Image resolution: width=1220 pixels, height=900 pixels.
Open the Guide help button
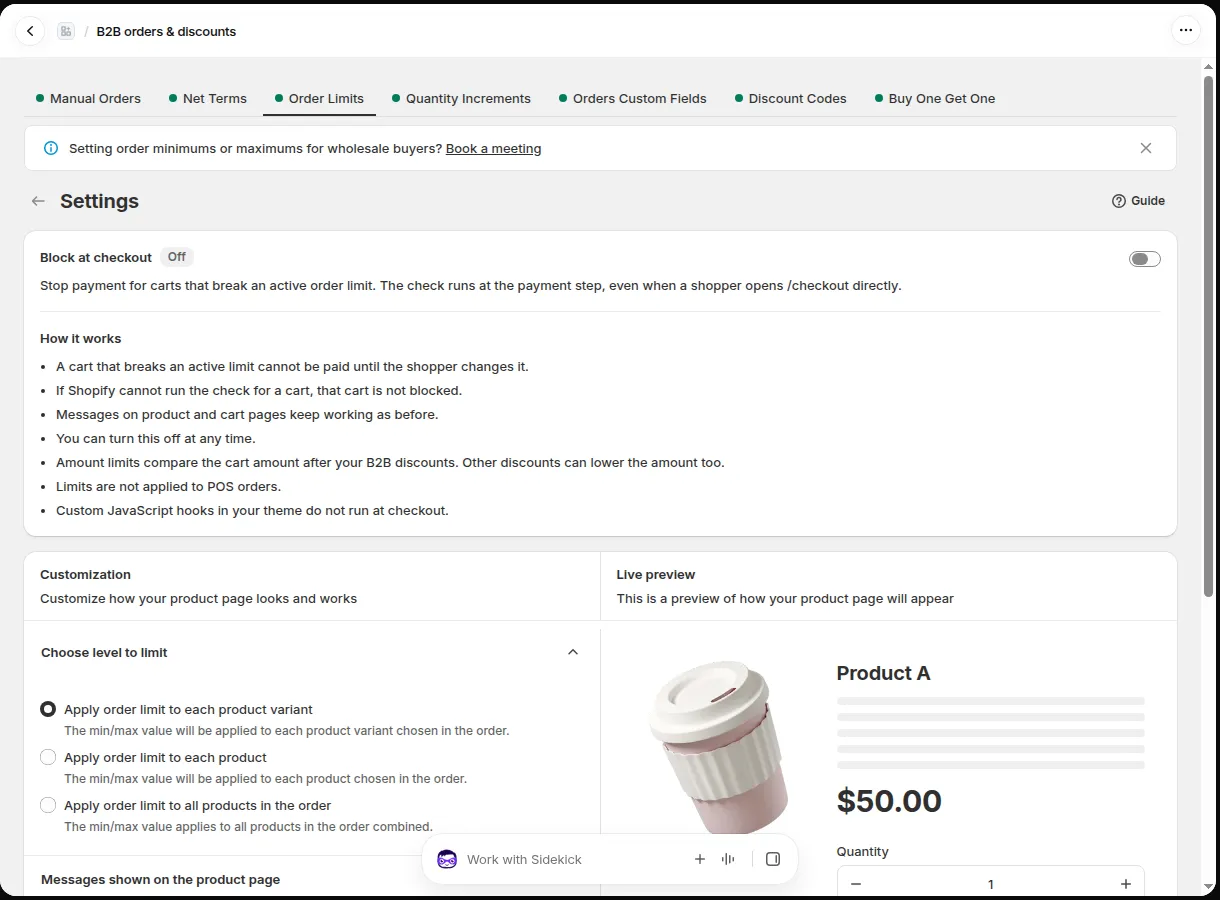tap(1138, 201)
